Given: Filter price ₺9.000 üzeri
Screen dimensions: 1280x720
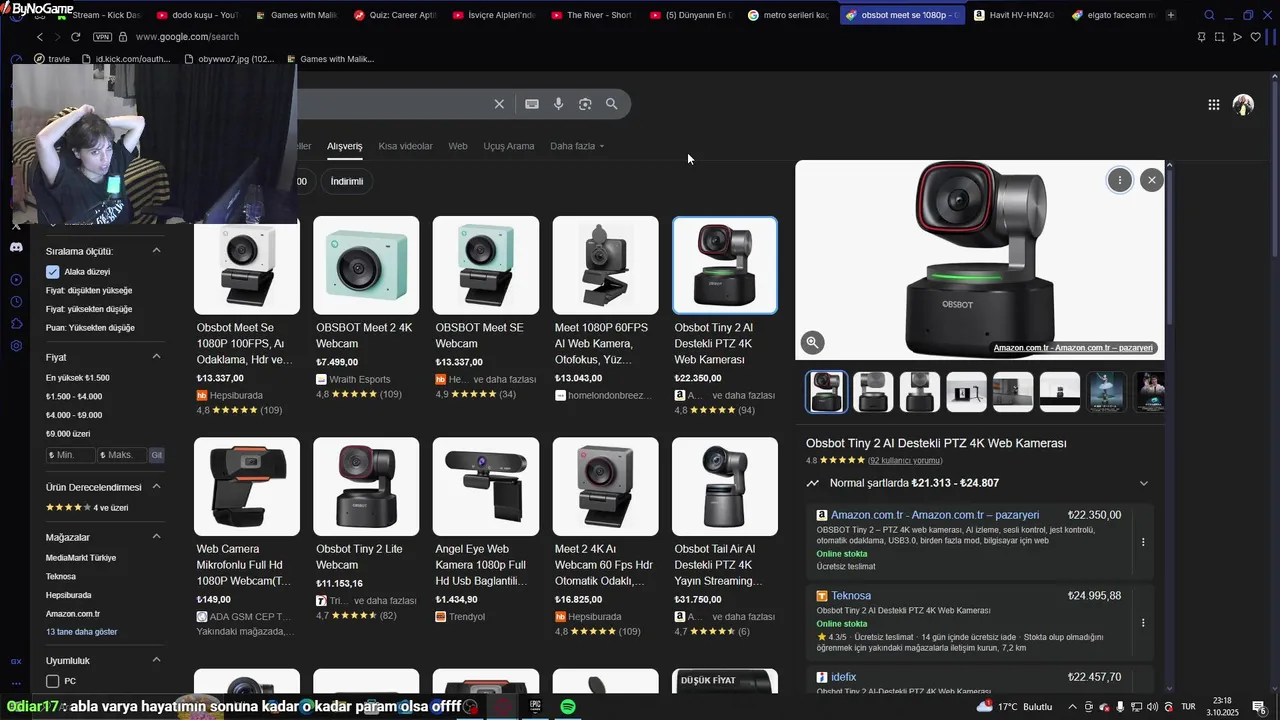Looking at the screenshot, I should click(x=68, y=434).
